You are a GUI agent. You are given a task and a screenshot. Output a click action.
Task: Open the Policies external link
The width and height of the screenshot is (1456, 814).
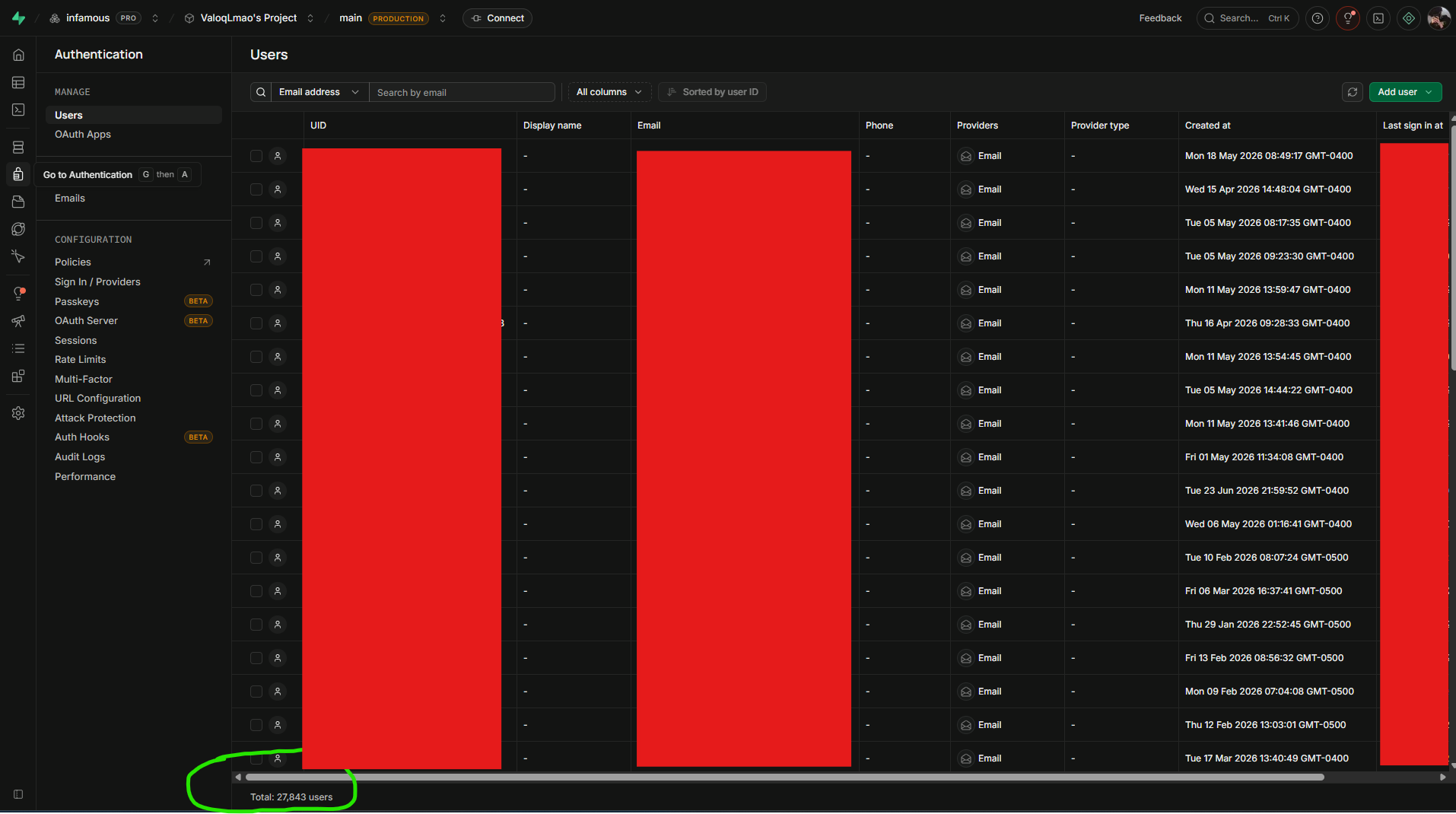(x=134, y=262)
